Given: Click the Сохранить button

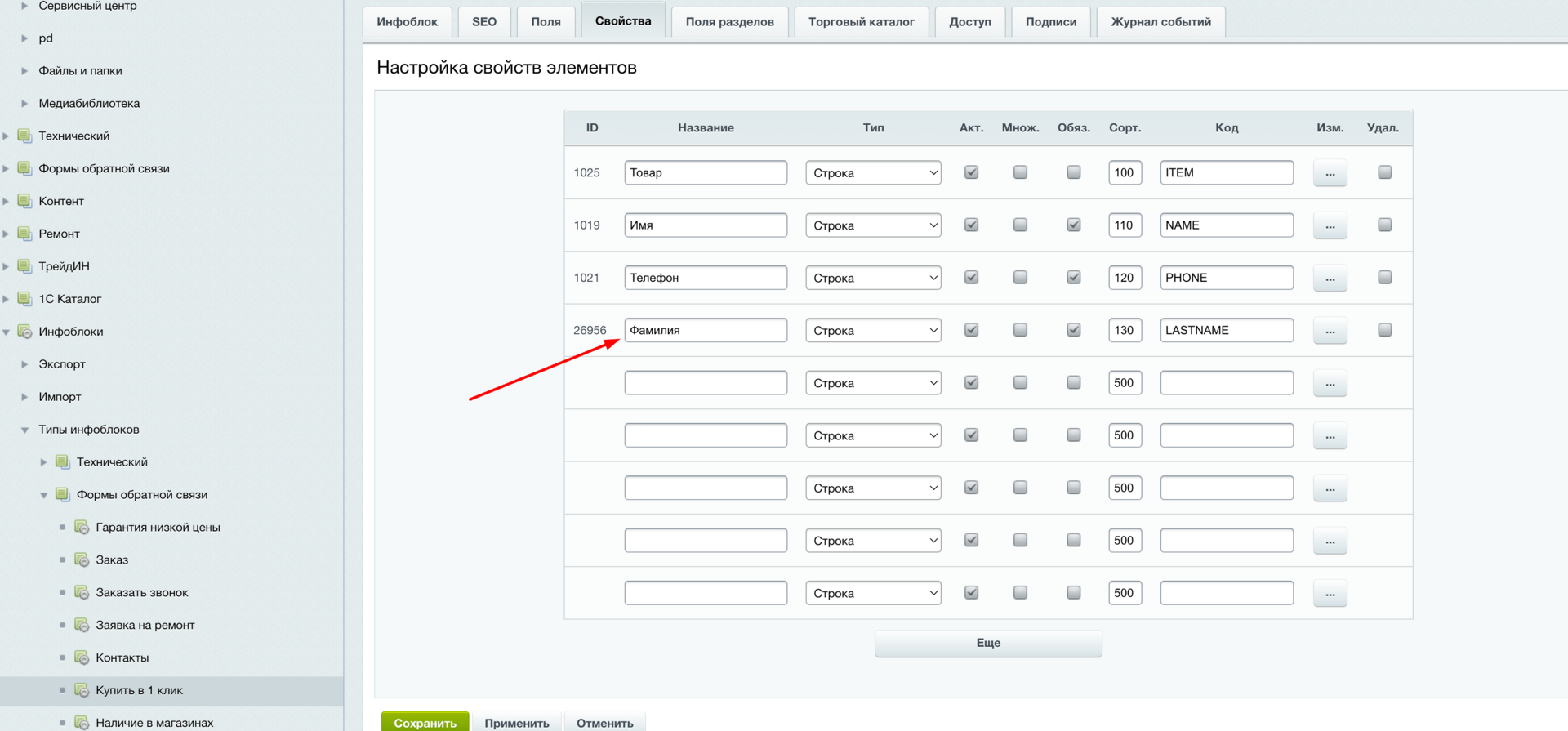Looking at the screenshot, I should click(425, 722).
